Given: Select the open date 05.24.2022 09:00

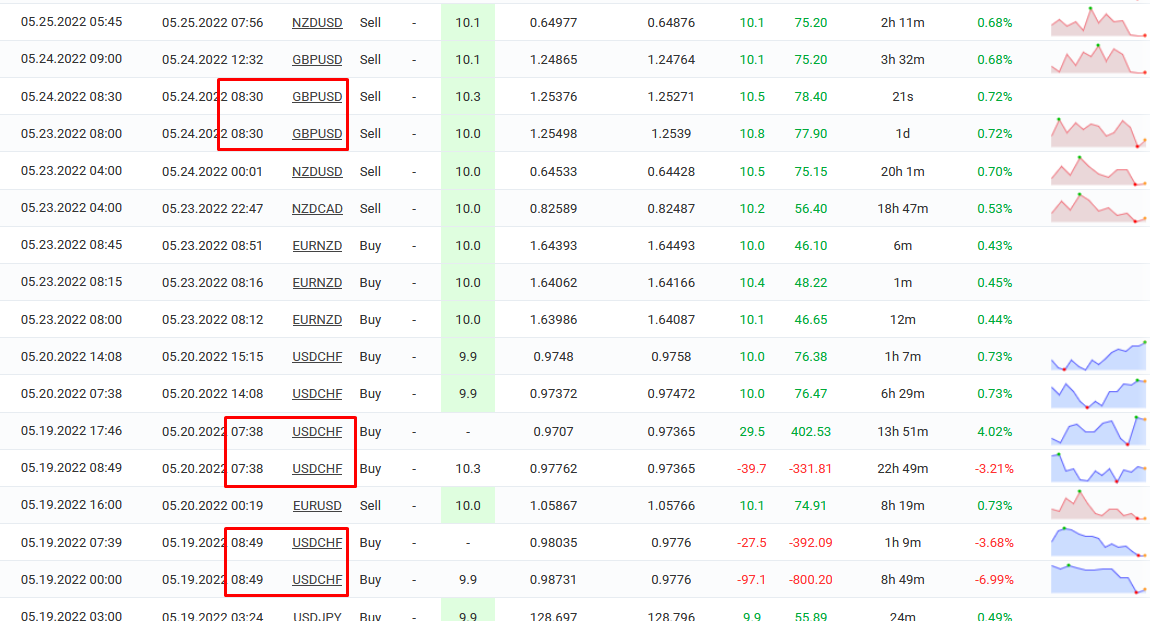Looking at the screenshot, I should pyautogui.click(x=71, y=59).
